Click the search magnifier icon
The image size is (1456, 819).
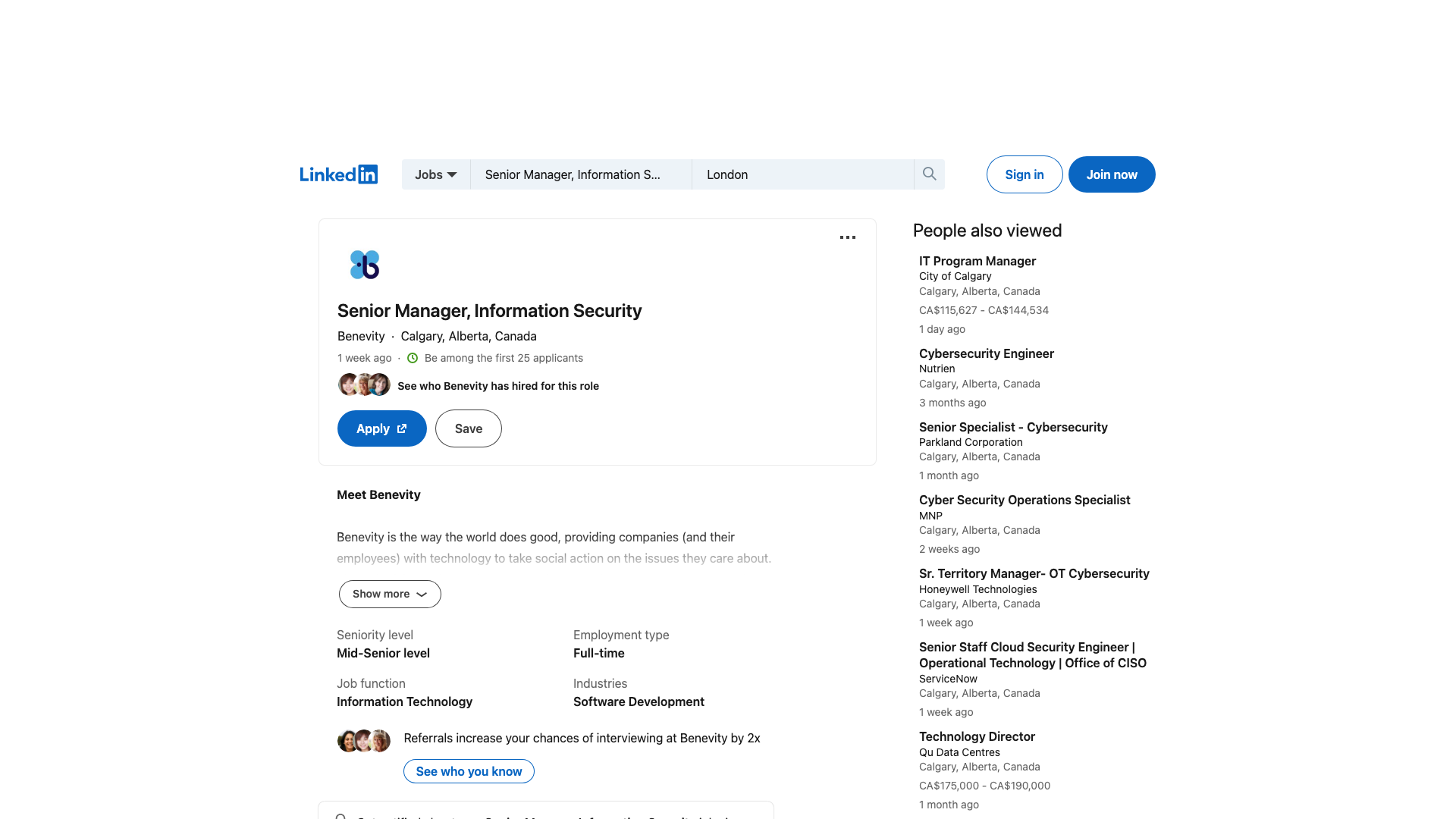[929, 174]
